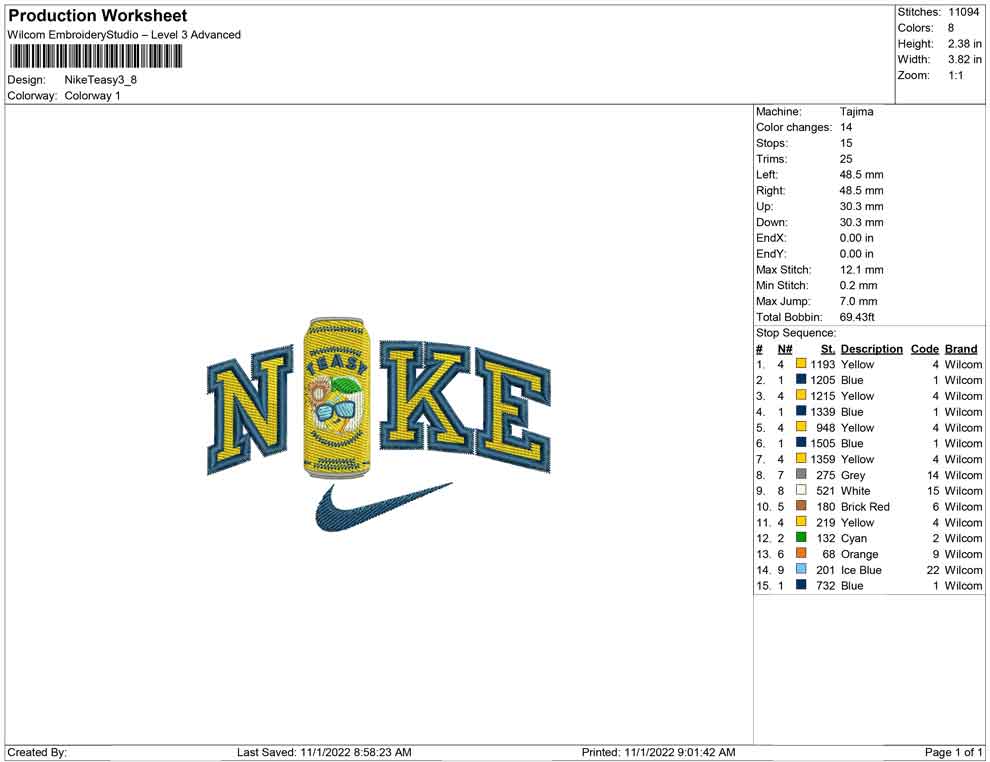Click the 'Orange' description in row 13
990x762 pixels.
(859, 554)
